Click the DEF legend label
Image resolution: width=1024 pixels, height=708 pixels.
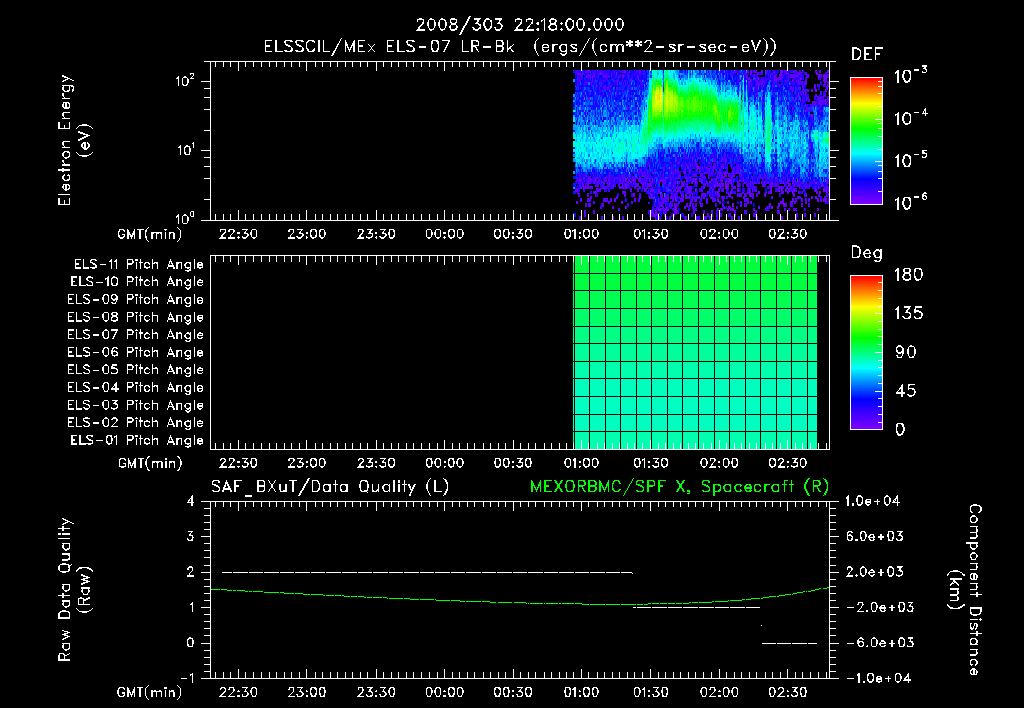pos(867,54)
